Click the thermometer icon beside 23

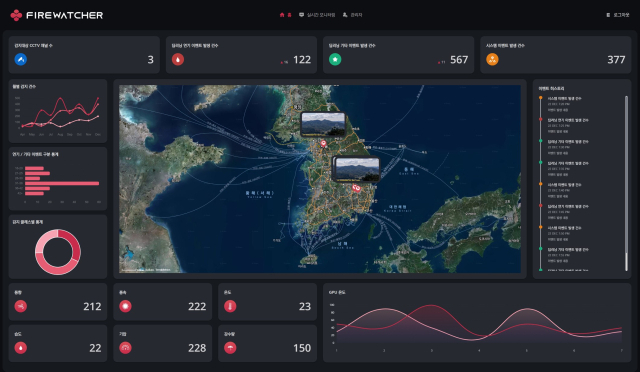[x=230, y=306]
